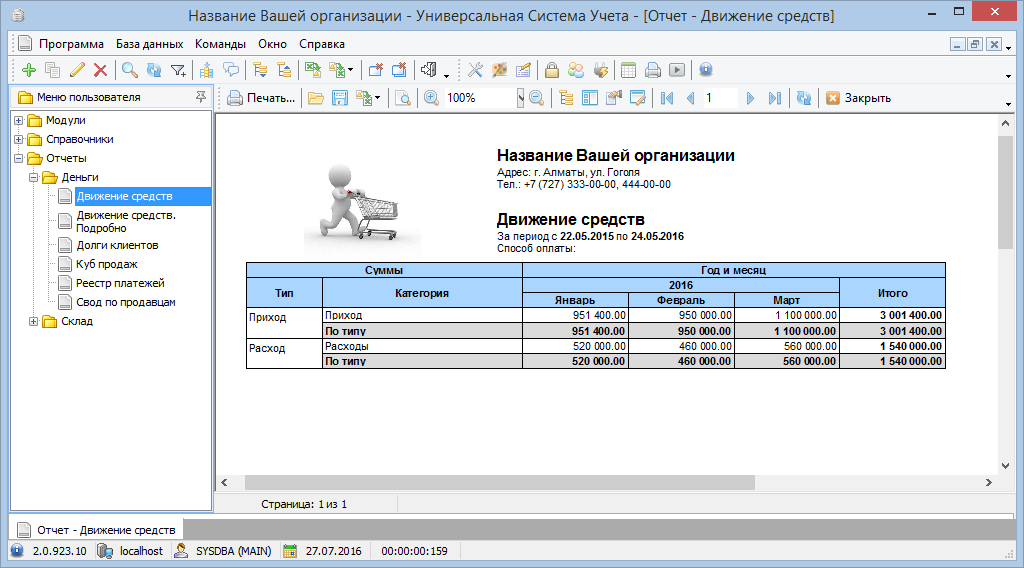1024x568 pixels.
Task: Click the magnifier Search icon in main toolbar
Action: [x=129, y=70]
